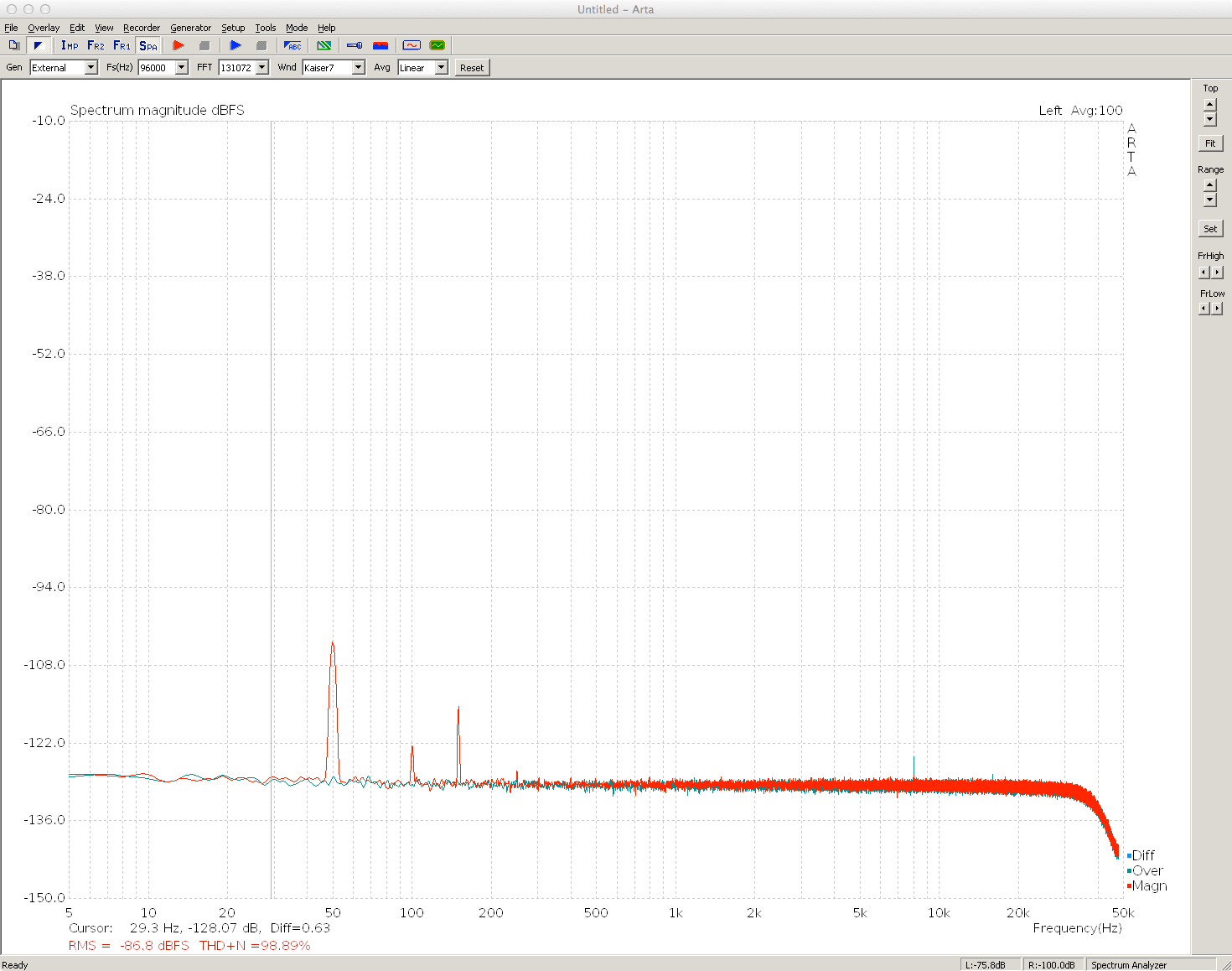This screenshot has height=971, width=1232.
Task: Start generator with blue play icon
Action: (236, 45)
